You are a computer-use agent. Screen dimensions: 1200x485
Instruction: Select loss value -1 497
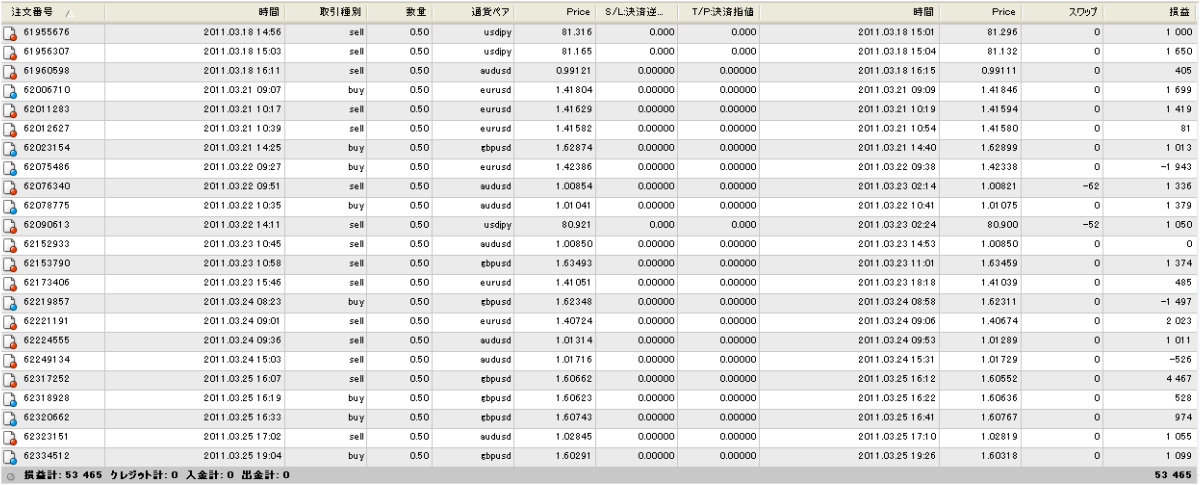[x=1177, y=301]
